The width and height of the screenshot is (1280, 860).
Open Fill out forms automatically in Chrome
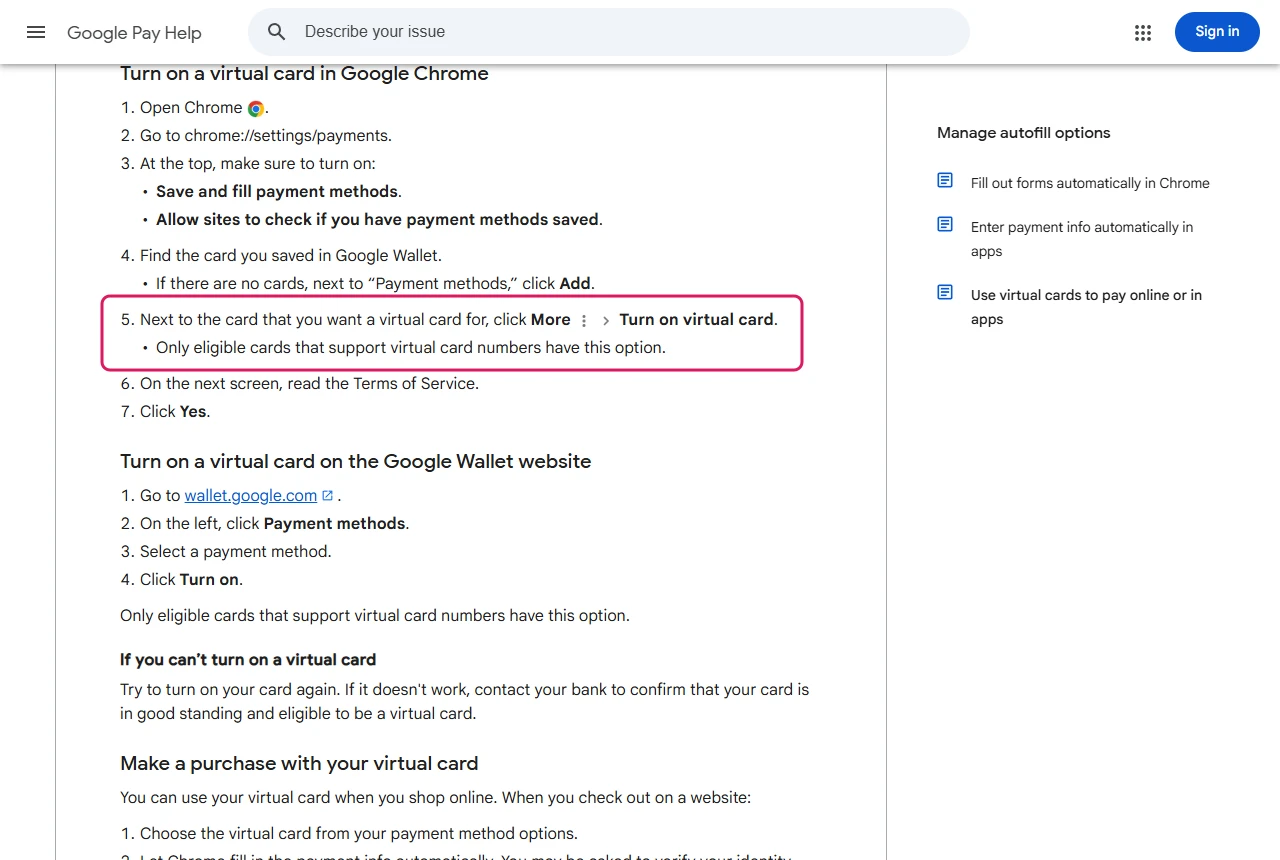coord(1090,183)
